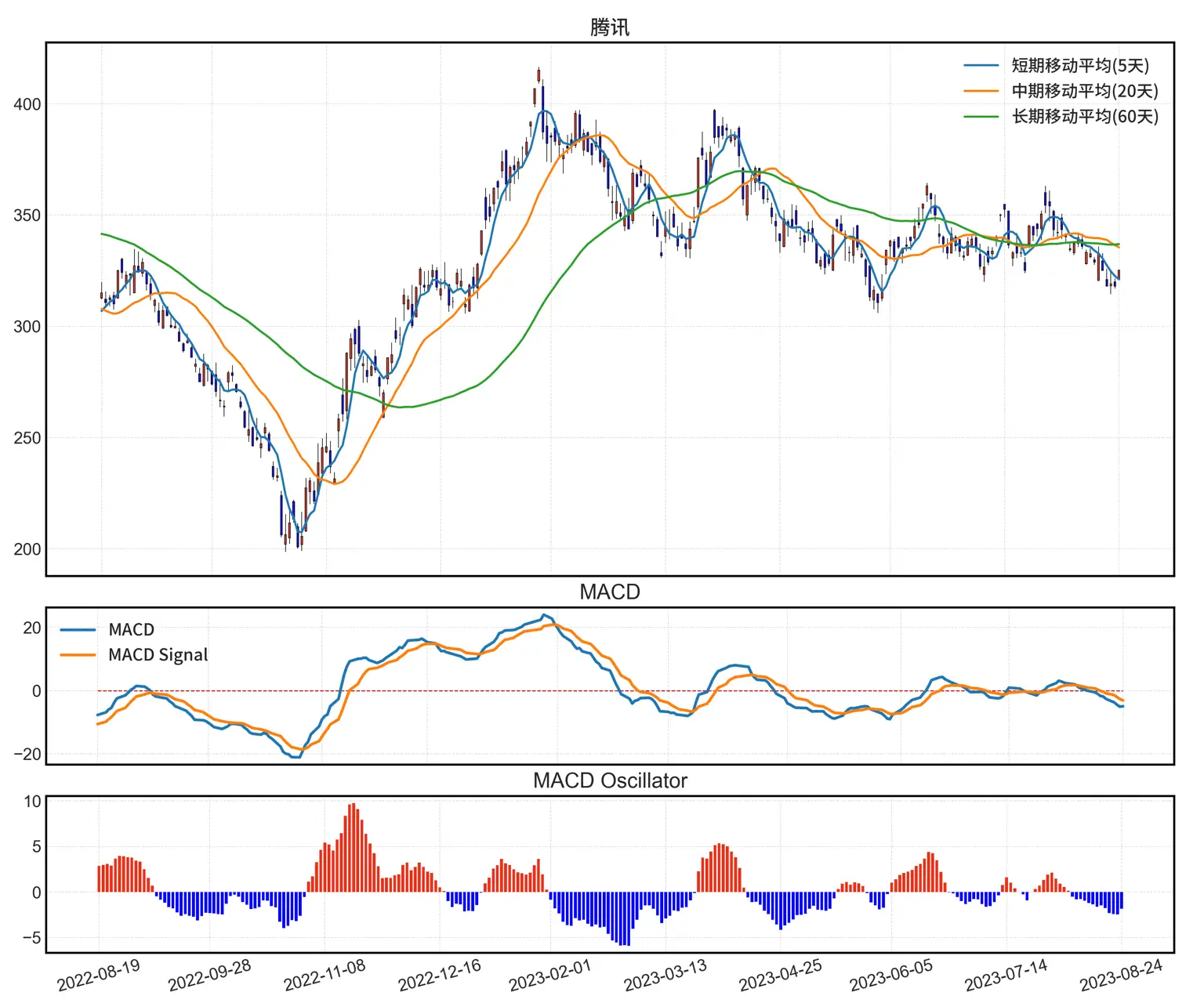The height and width of the screenshot is (1003, 1204).
Task: Click the 2023-08-24 date label
Action: click(x=1121, y=976)
